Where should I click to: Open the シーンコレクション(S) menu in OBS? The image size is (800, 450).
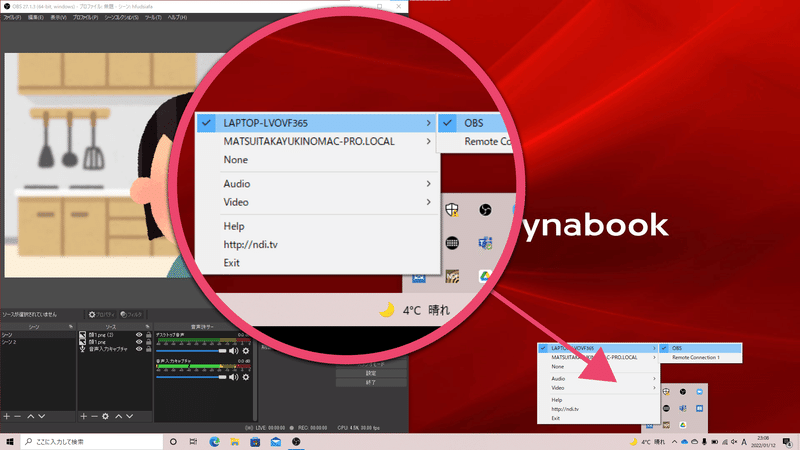121,17
